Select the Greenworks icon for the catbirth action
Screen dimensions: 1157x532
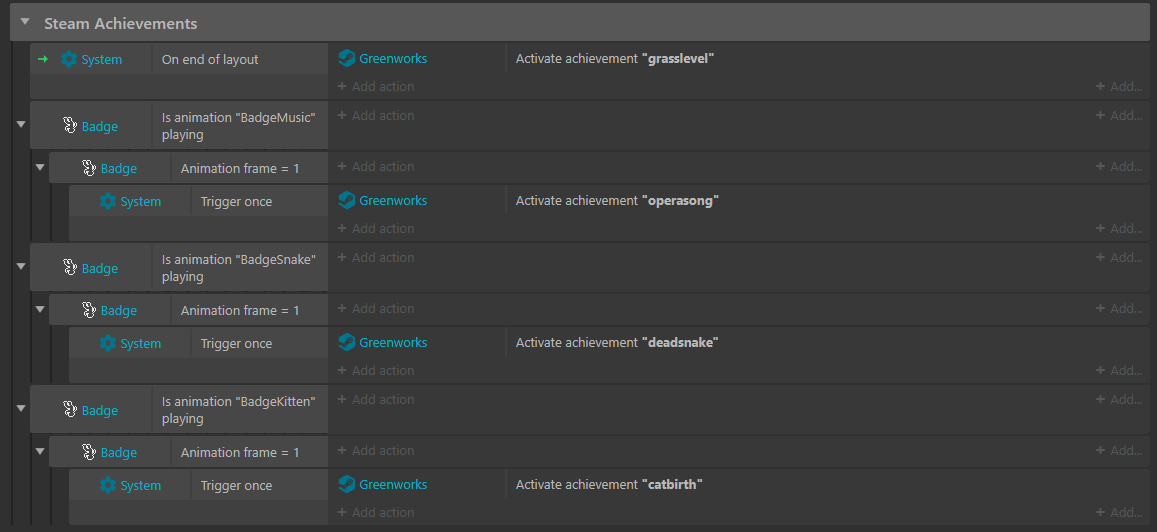click(x=346, y=484)
